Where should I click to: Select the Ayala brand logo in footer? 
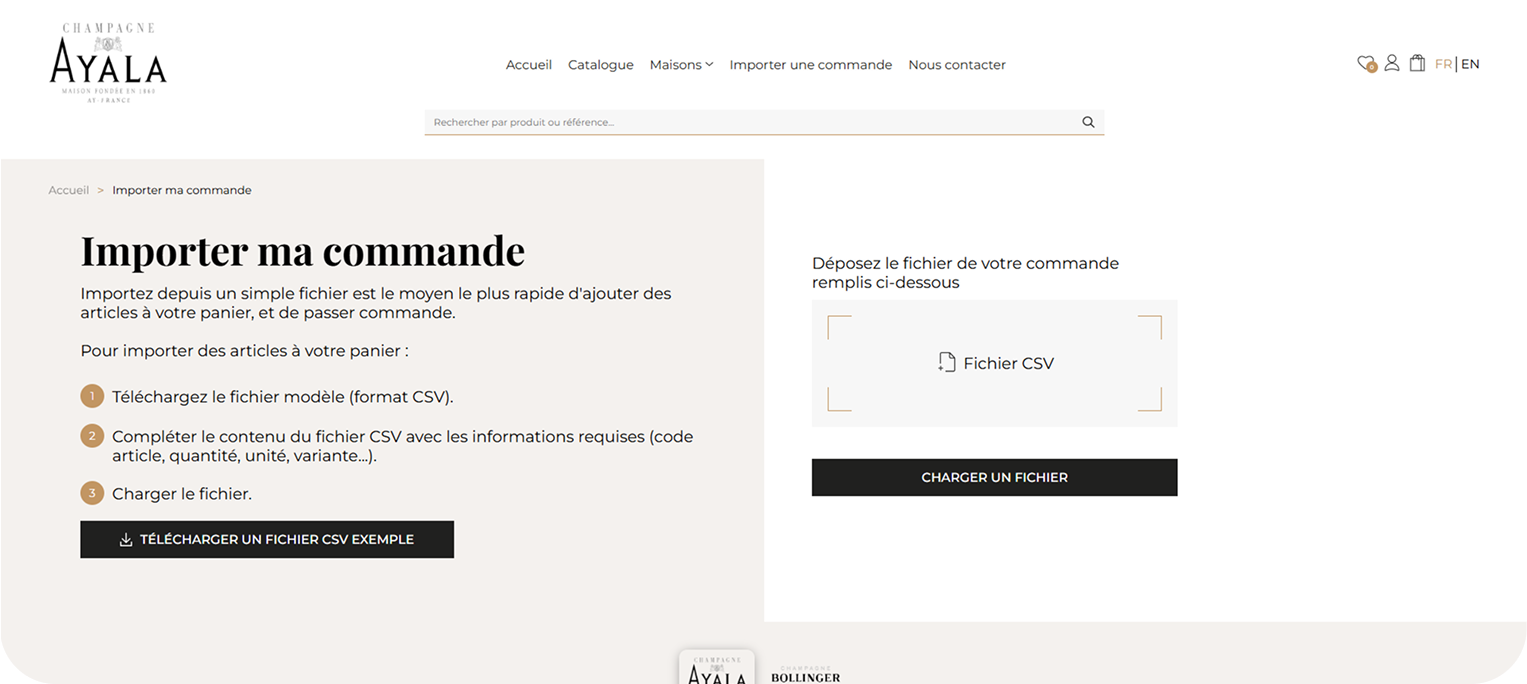pyautogui.click(x=717, y=668)
